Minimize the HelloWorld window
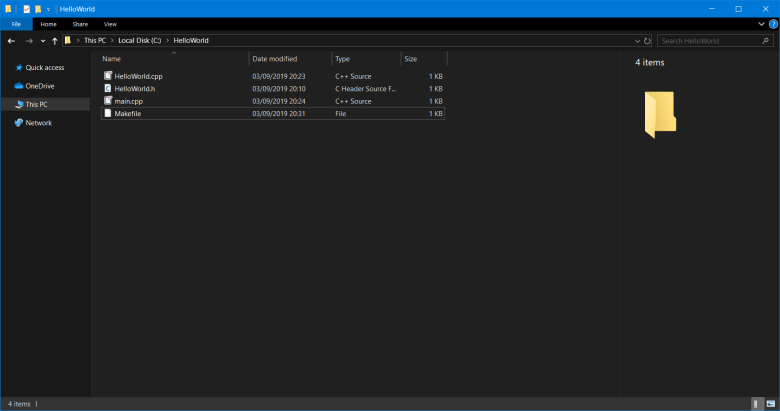This screenshot has height=411, width=780. point(712,9)
